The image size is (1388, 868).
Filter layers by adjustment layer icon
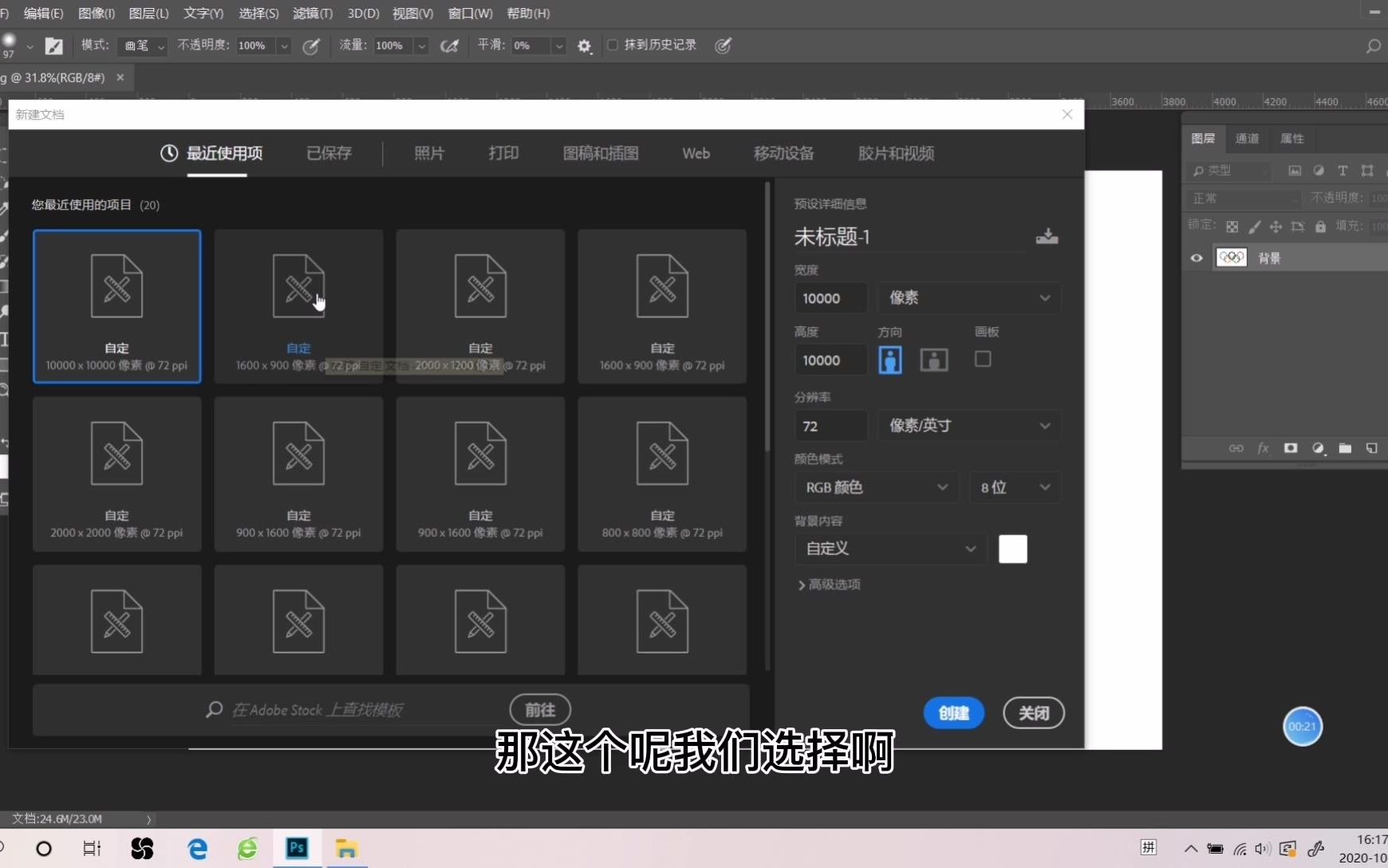(x=1319, y=171)
